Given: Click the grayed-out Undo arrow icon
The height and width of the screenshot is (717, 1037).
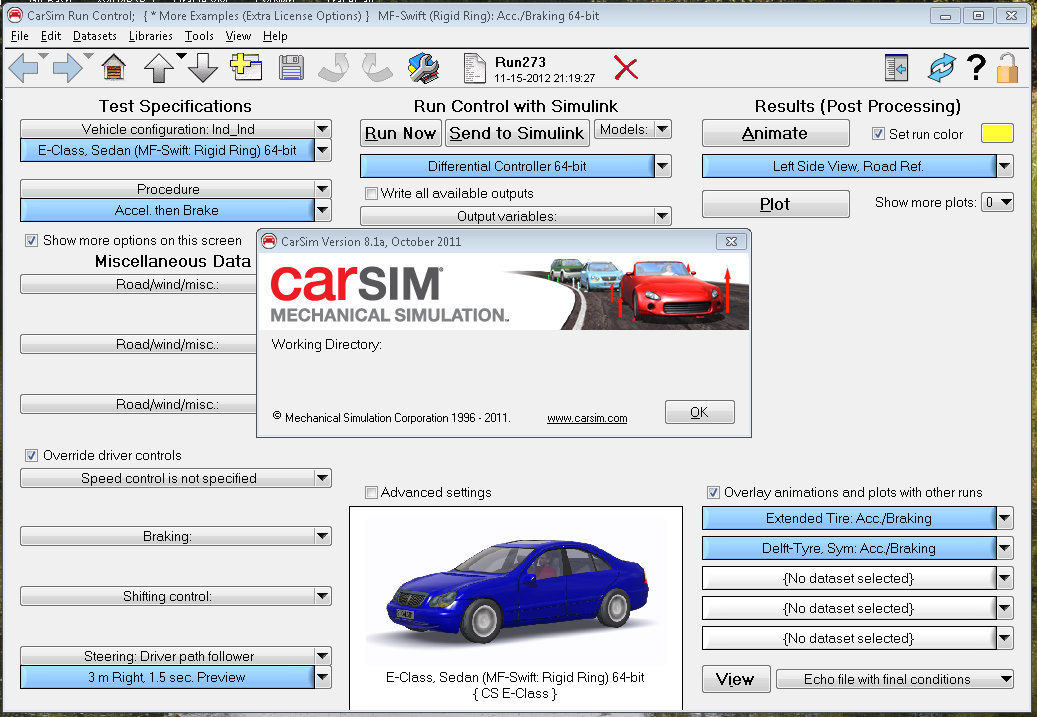Looking at the screenshot, I should 334,68.
